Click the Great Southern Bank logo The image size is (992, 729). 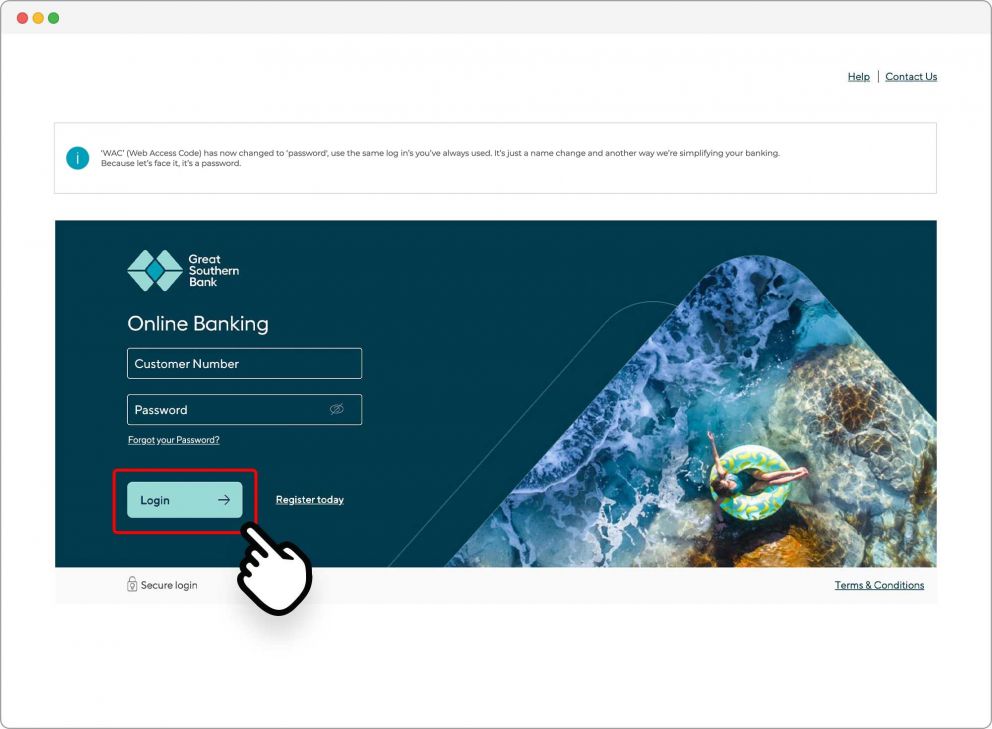tap(183, 270)
